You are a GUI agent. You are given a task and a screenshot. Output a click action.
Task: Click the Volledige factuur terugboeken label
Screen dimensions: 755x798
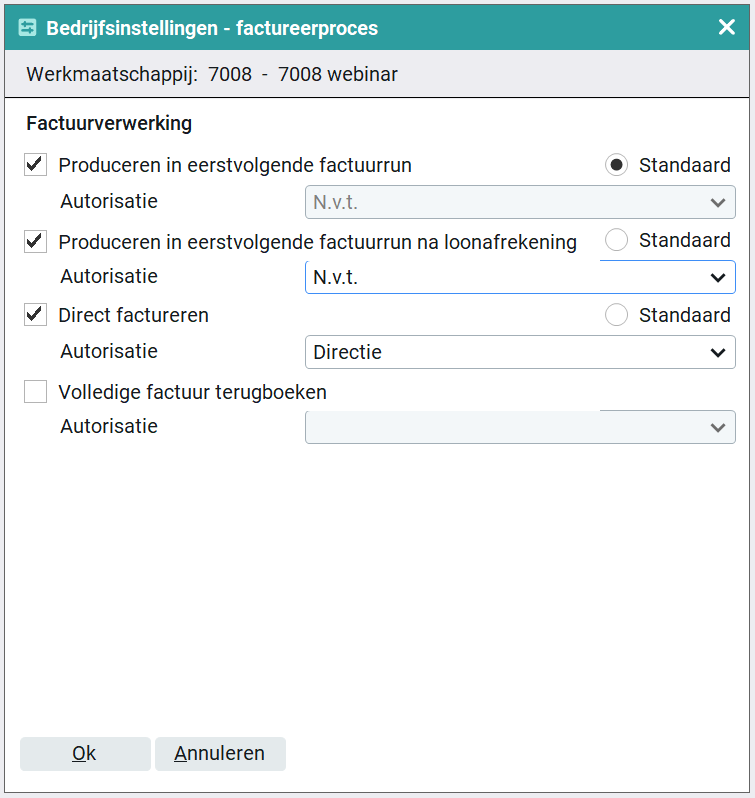192,392
